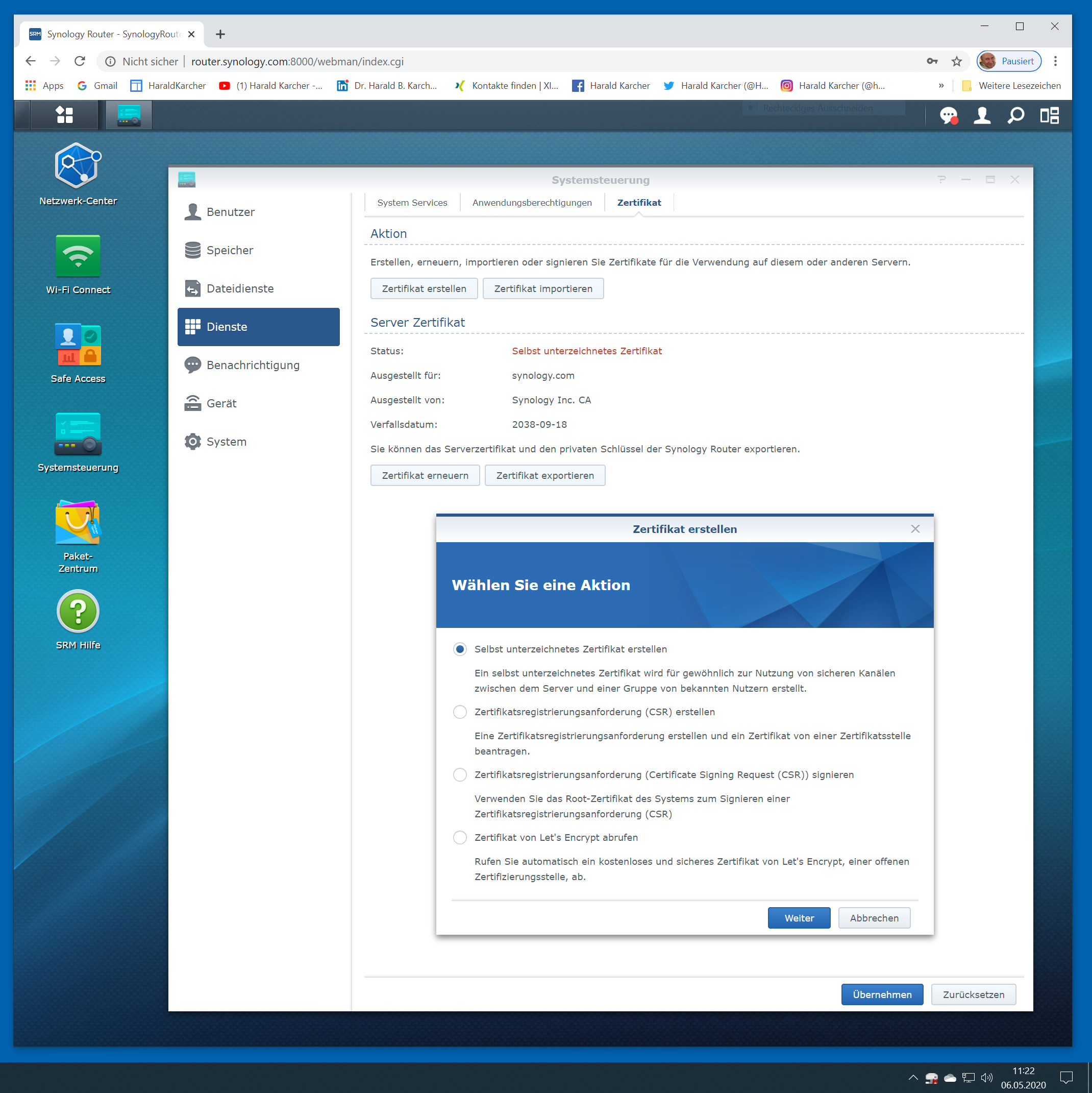Open the Chrome three-dot menu
1092x1093 pixels.
point(1055,61)
